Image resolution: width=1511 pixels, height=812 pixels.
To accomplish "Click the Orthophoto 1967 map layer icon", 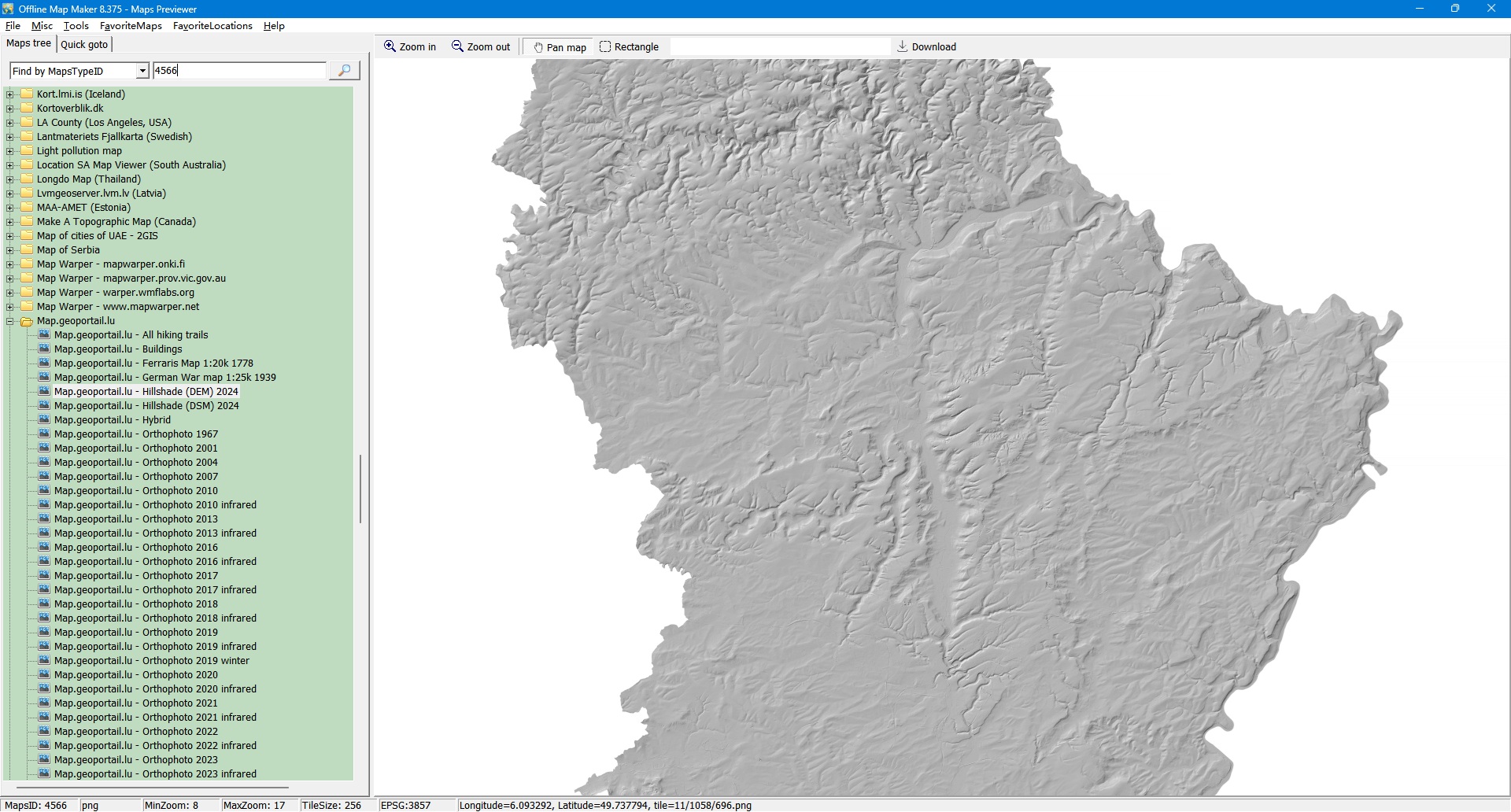I will point(44,434).
